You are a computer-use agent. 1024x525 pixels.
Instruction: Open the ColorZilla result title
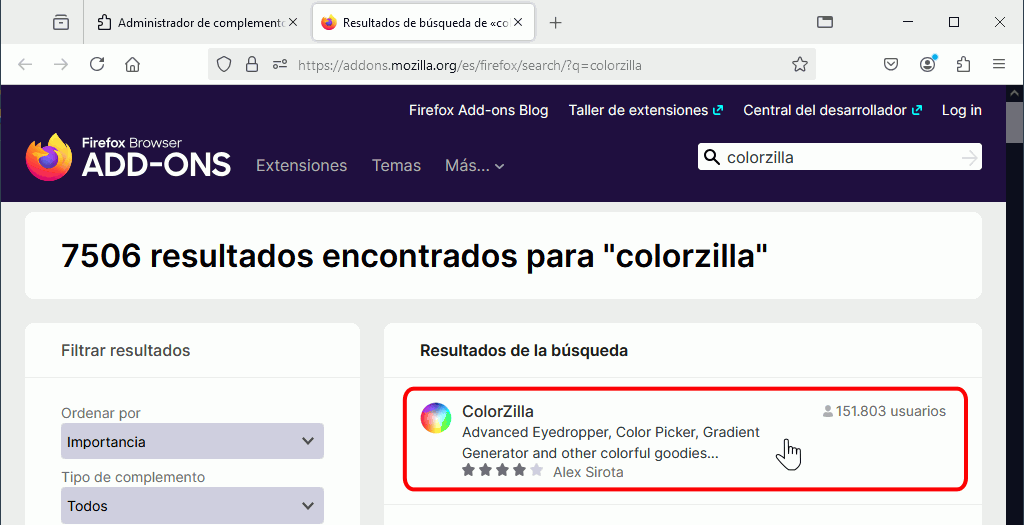(498, 411)
